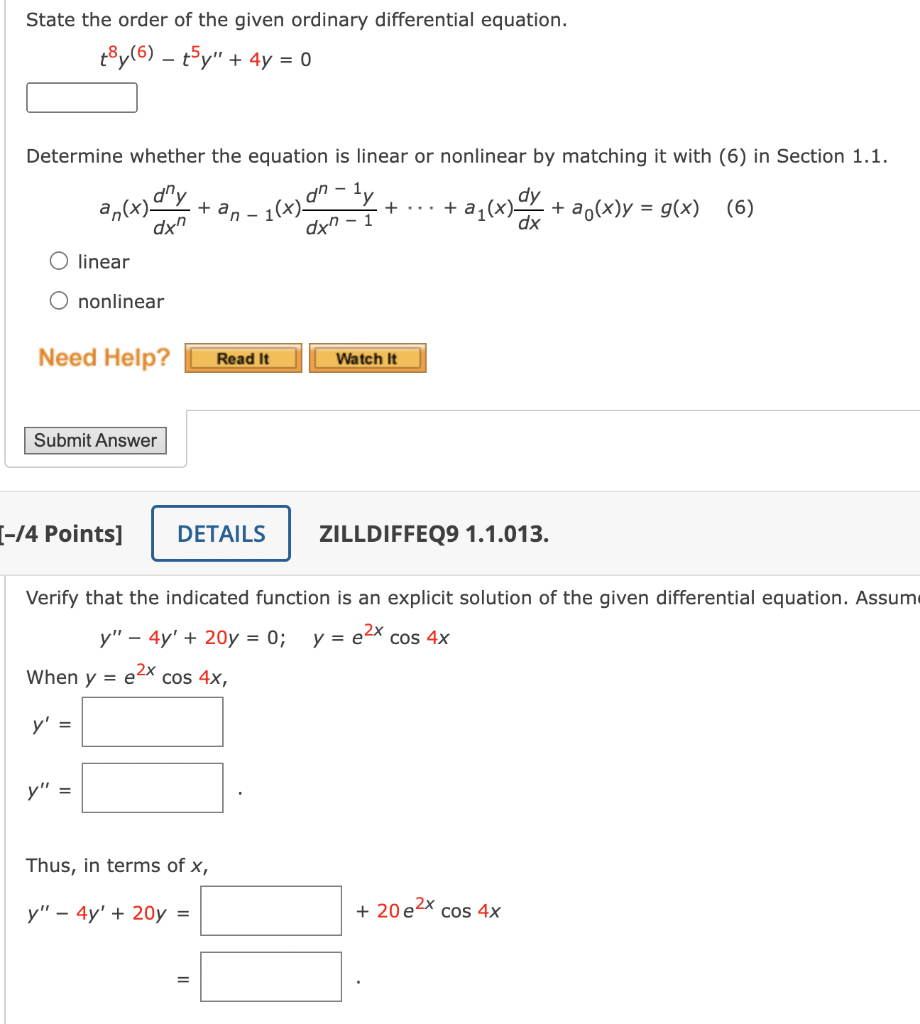Viewport: 920px width, 1024px height.
Task: Click the y' answer input field
Action: [152, 721]
